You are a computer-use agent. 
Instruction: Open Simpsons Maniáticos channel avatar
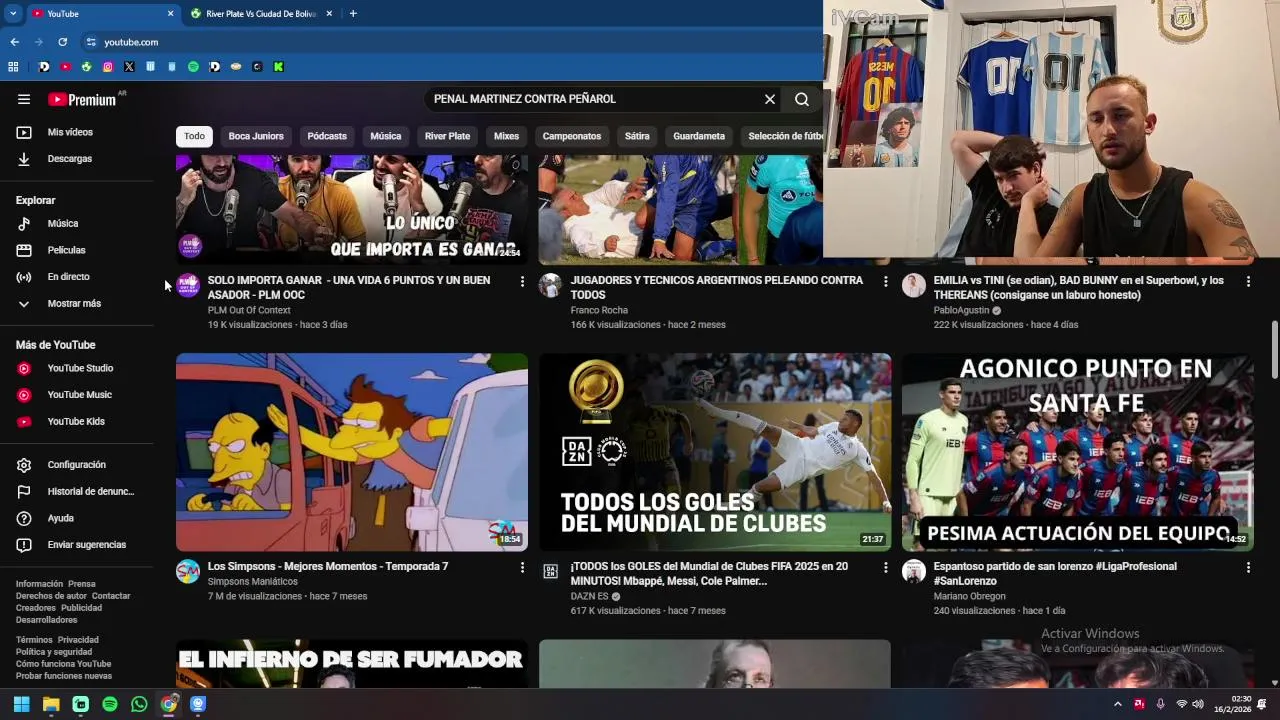pyautogui.click(x=188, y=571)
